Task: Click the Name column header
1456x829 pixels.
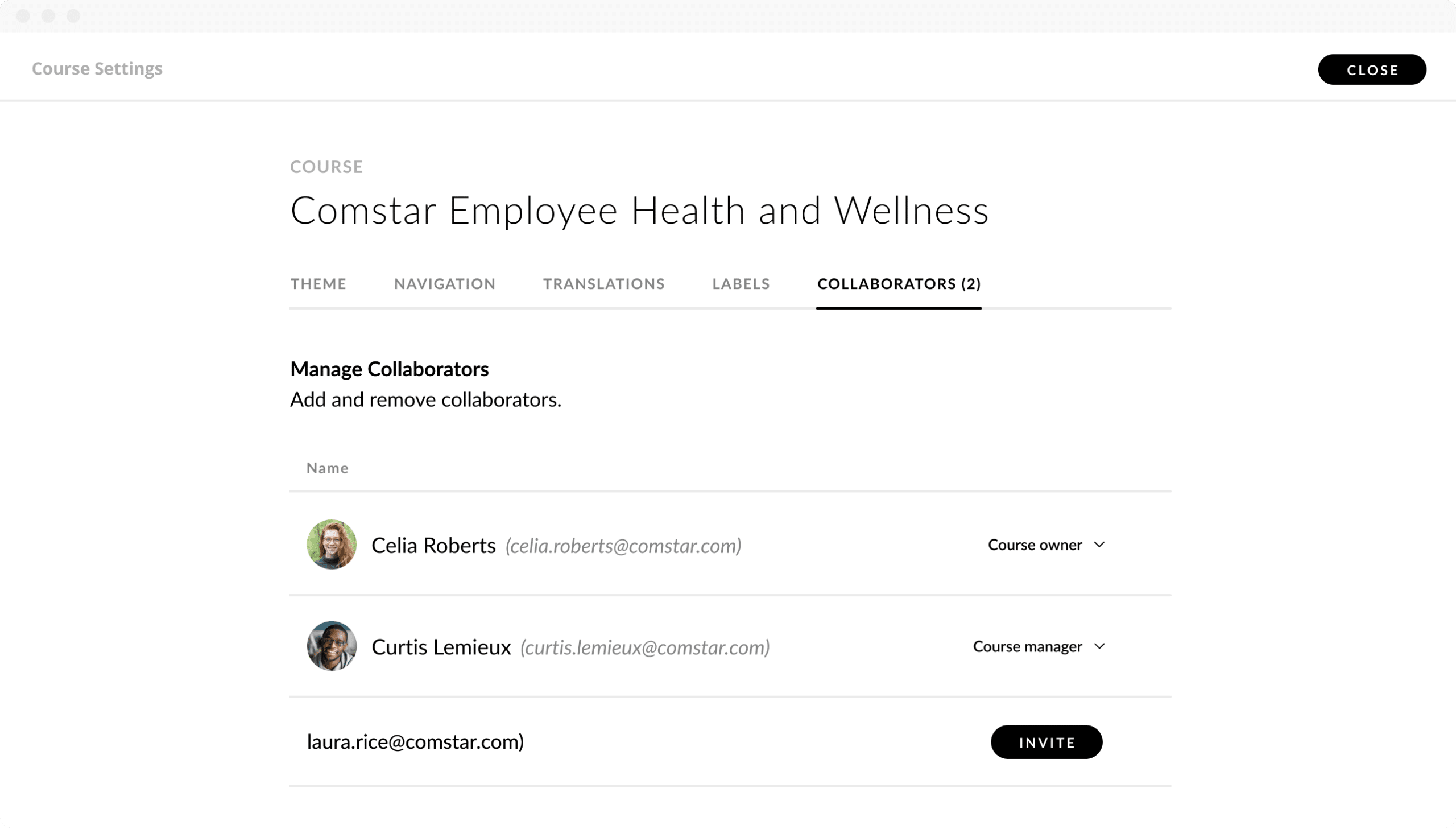Action: click(327, 468)
